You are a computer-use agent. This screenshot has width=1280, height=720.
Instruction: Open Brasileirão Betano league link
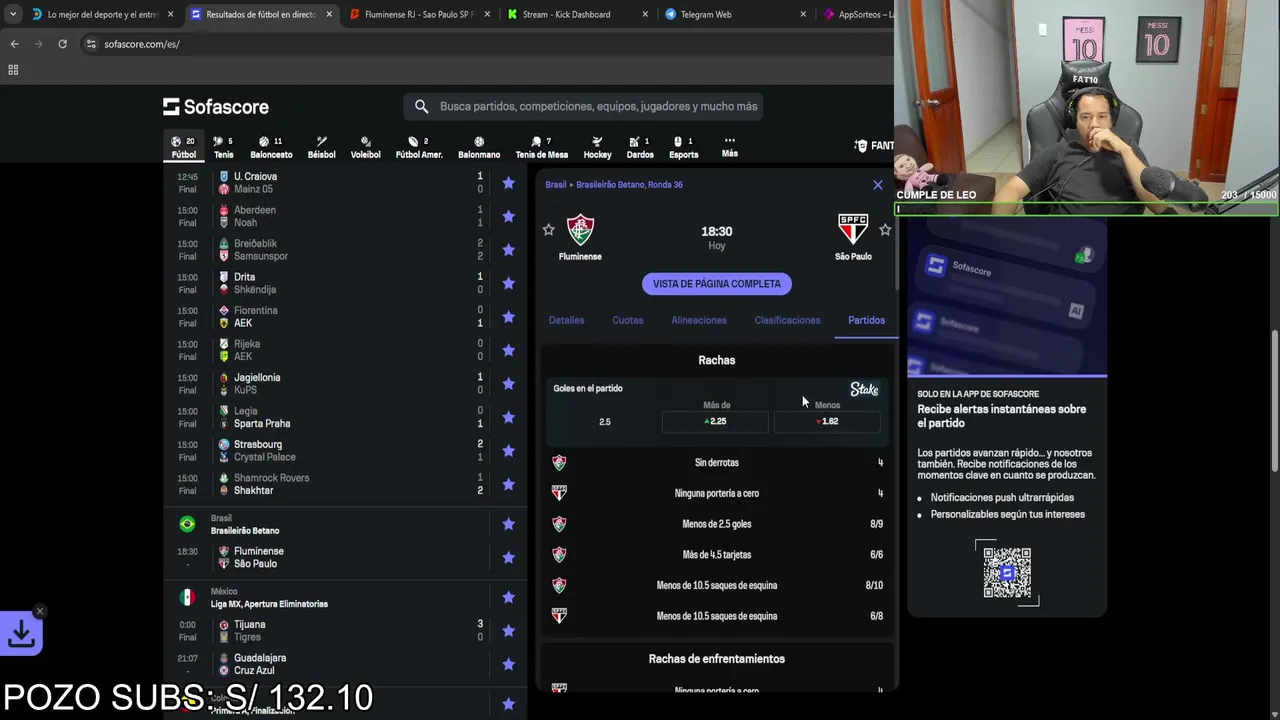coord(245,531)
